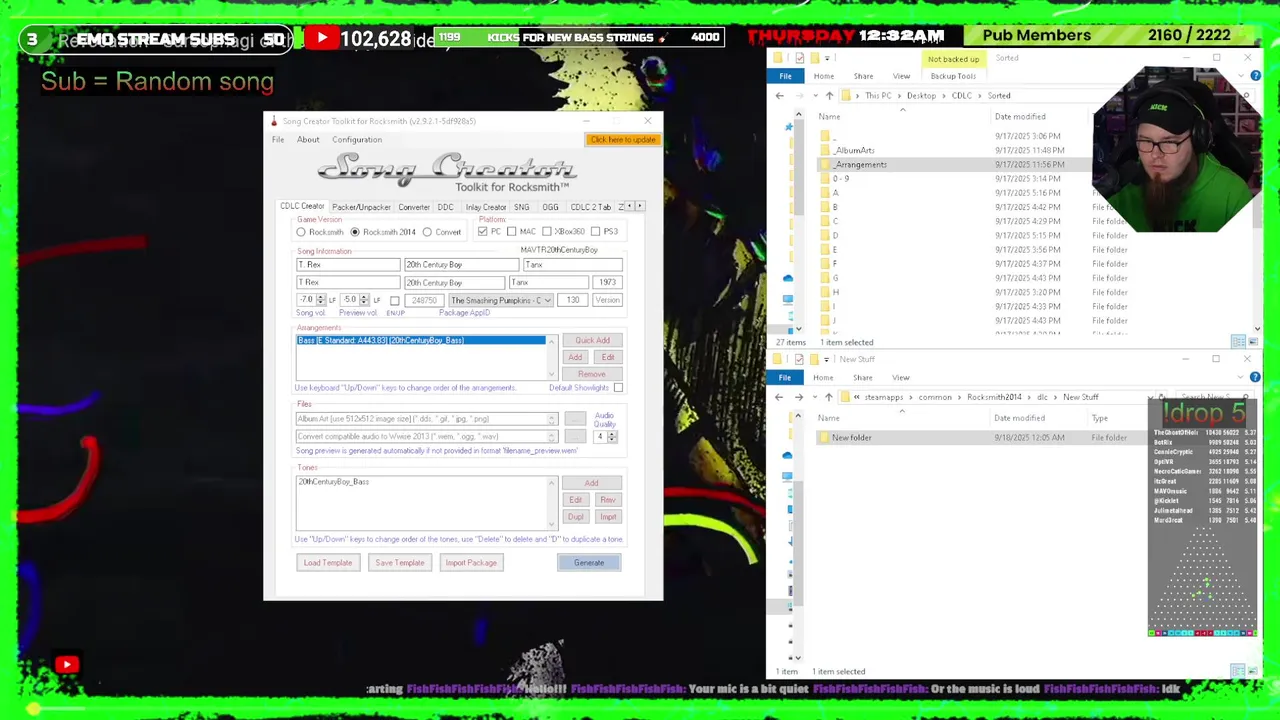Click the Import Package button

click(x=471, y=563)
